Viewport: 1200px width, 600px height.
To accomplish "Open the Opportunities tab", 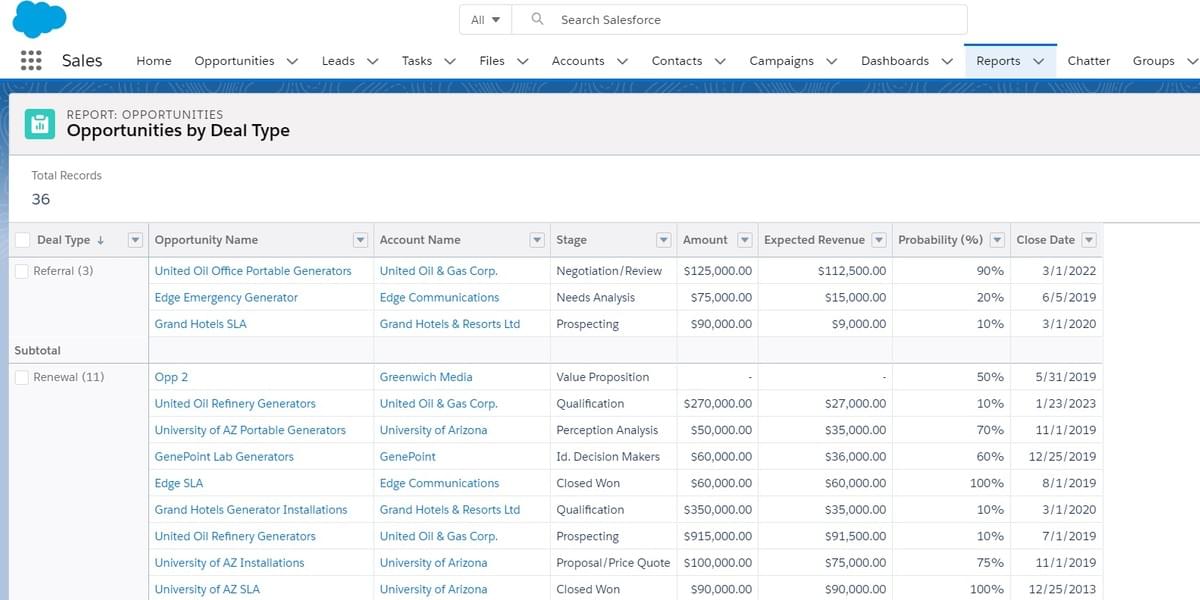I will [x=234, y=61].
